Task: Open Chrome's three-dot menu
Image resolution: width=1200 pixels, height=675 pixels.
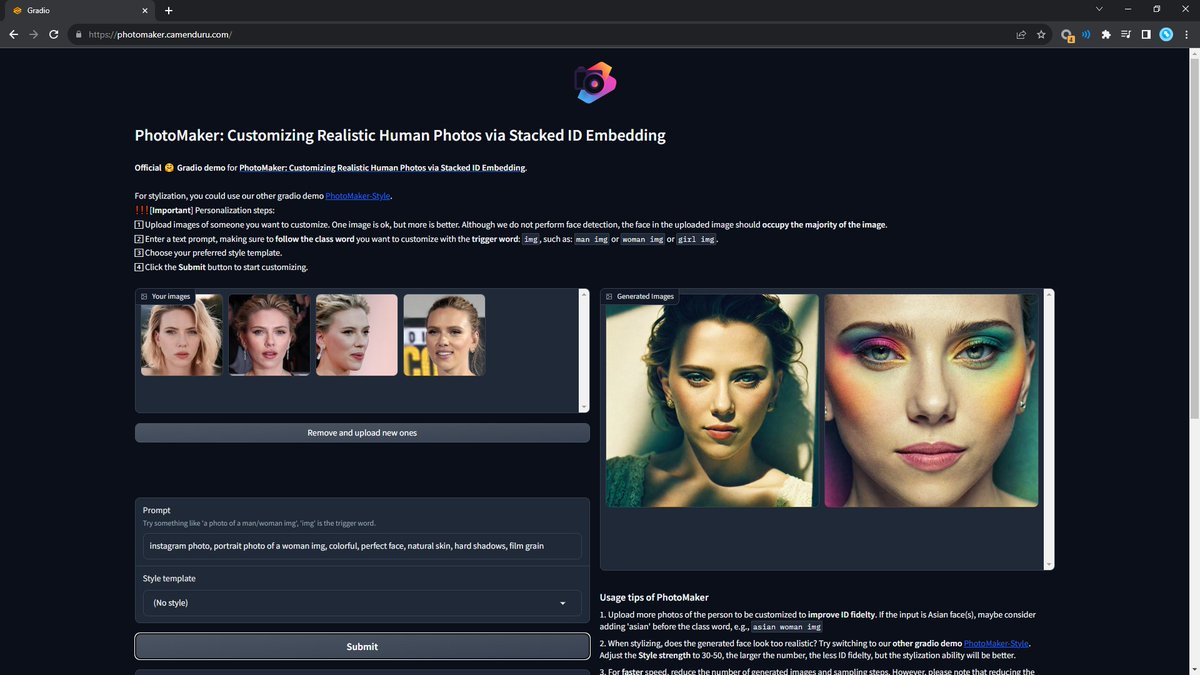Action: pos(1186,34)
